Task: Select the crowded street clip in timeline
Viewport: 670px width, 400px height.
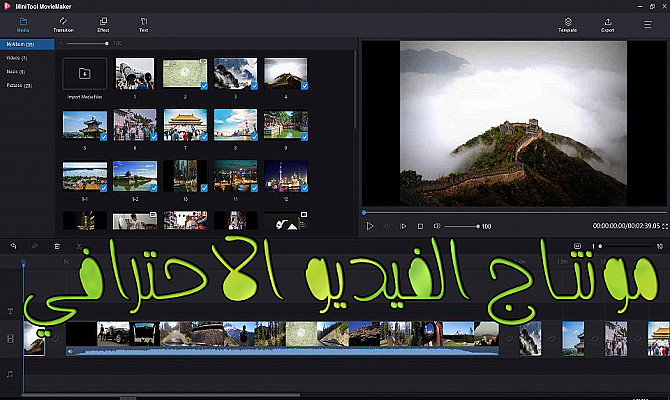Action: click(616, 339)
